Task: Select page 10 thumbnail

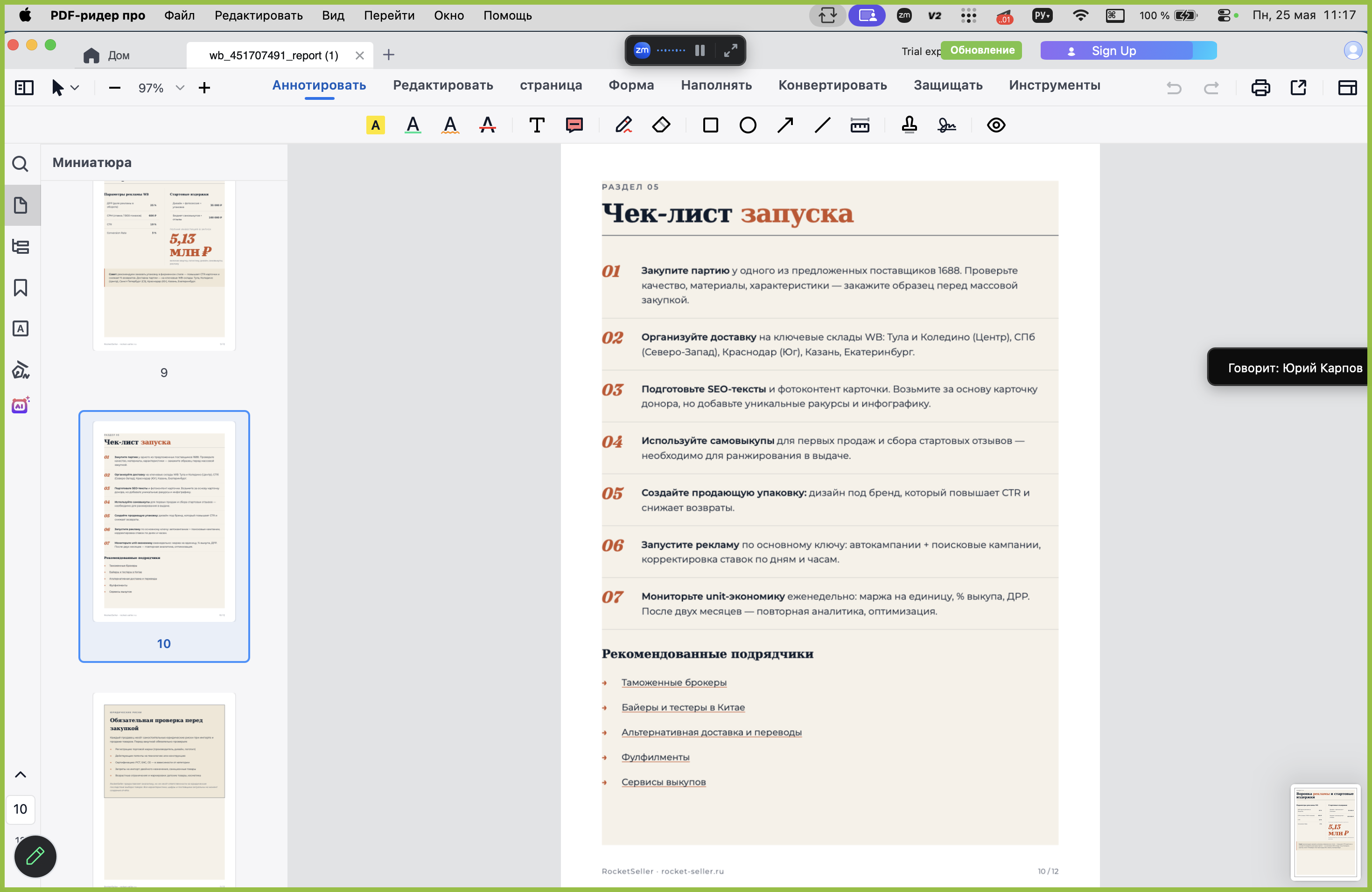Action: pyautogui.click(x=164, y=522)
